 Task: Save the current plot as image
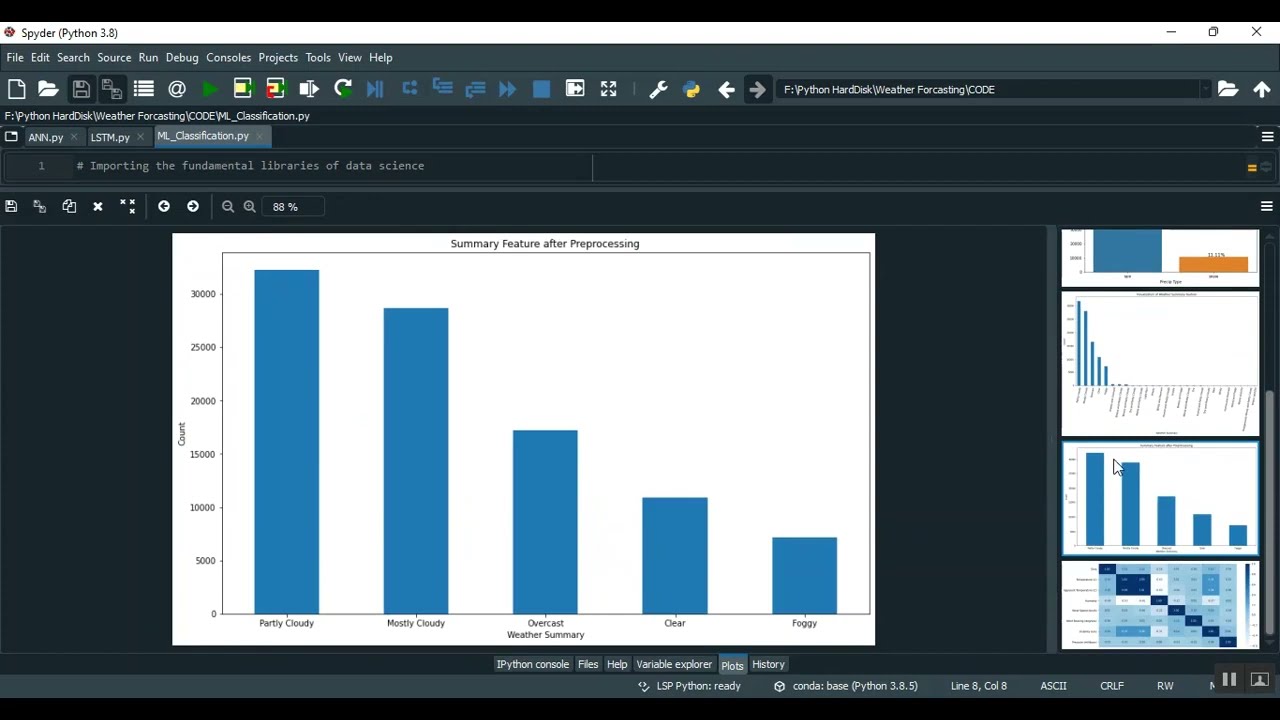[11, 206]
